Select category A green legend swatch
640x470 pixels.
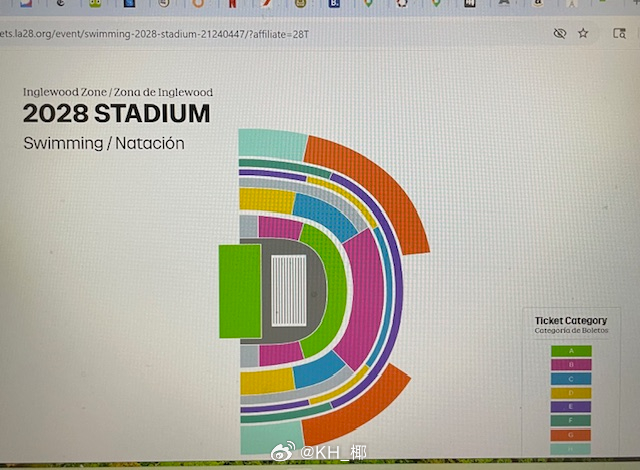(571, 351)
